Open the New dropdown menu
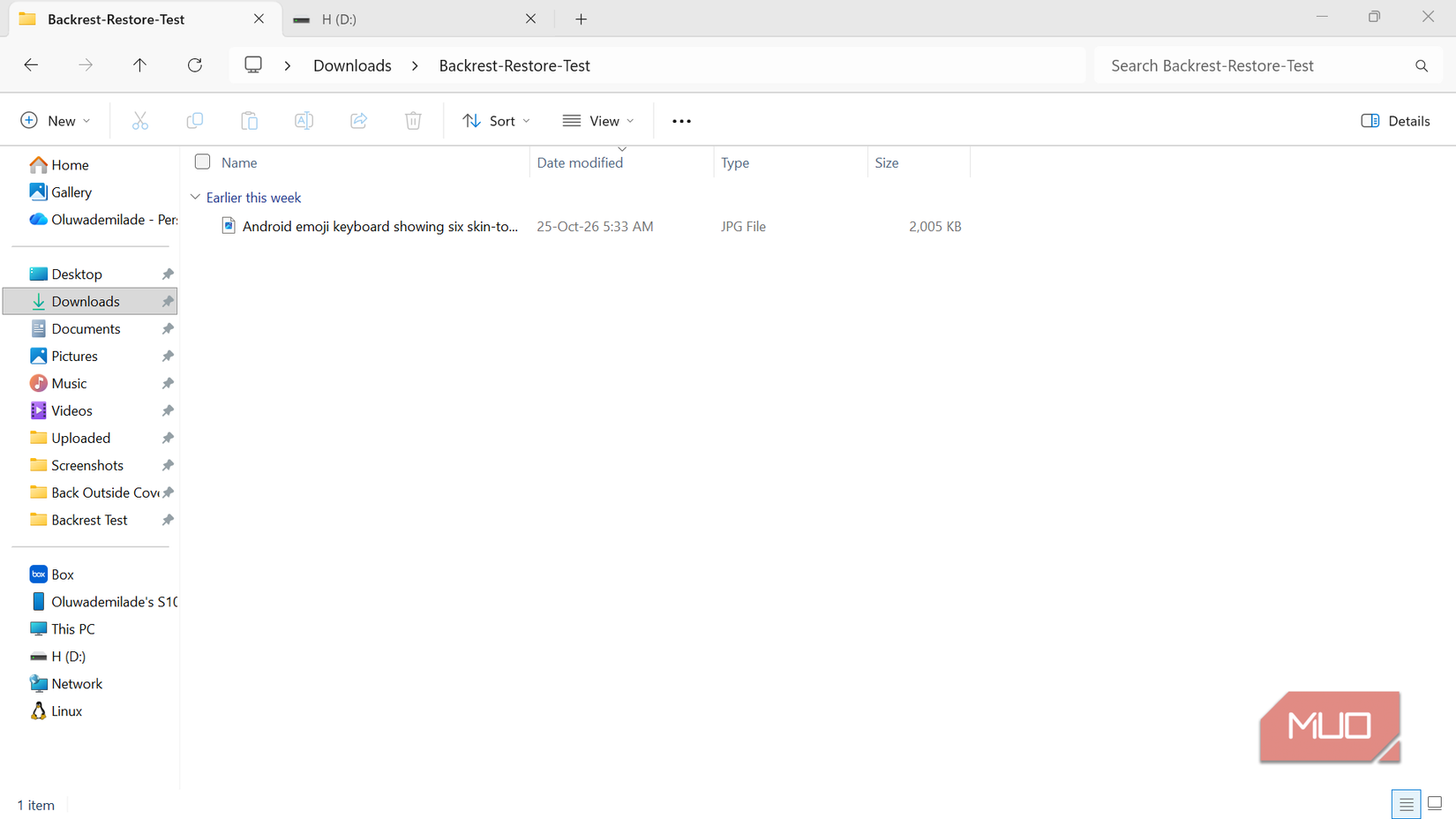This screenshot has height=819, width=1456. click(56, 121)
